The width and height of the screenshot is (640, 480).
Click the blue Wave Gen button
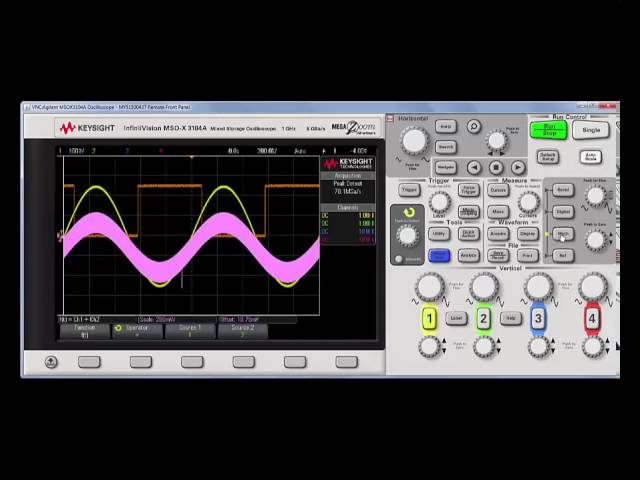coord(439,256)
